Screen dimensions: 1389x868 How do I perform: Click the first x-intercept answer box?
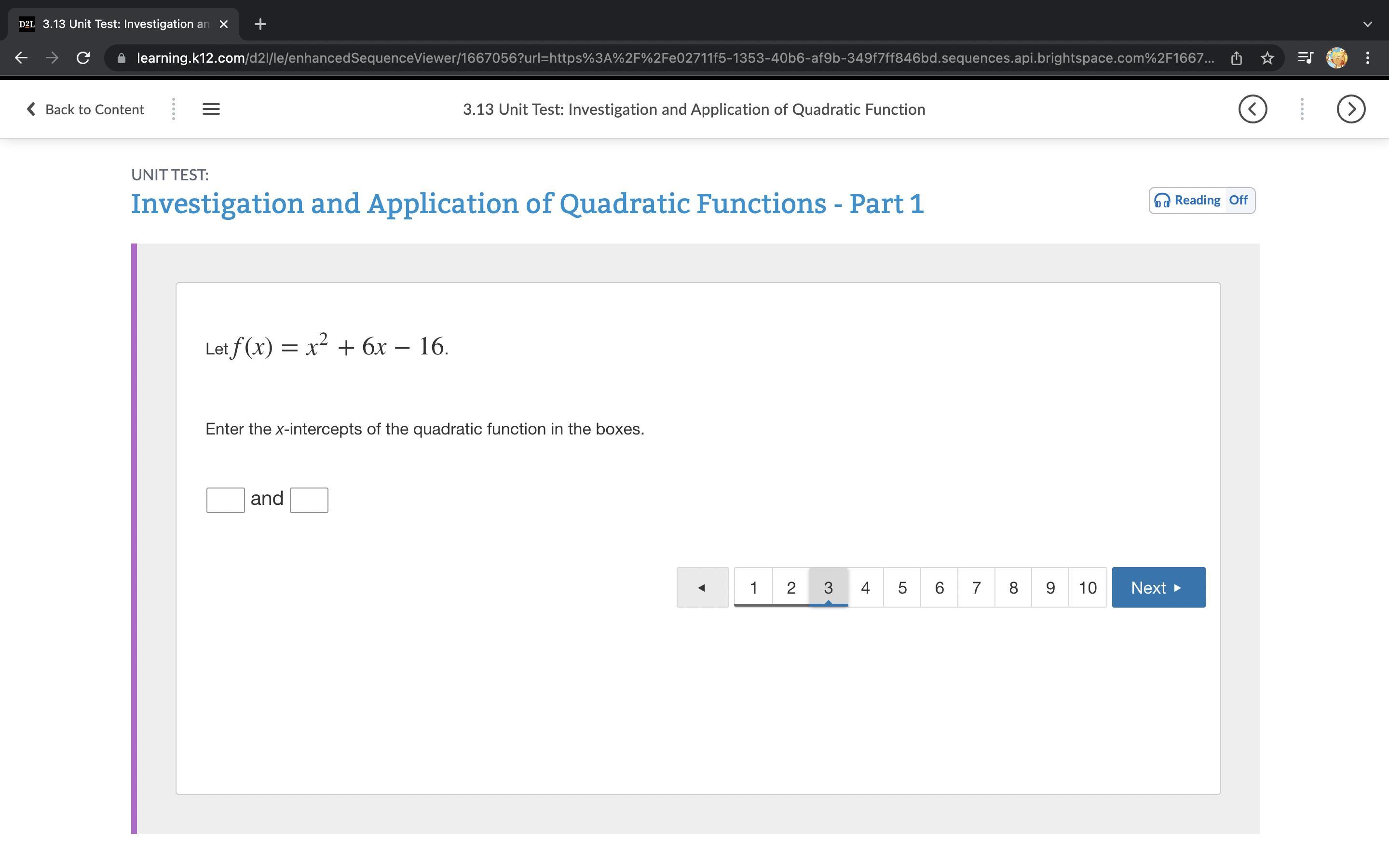[226, 500]
